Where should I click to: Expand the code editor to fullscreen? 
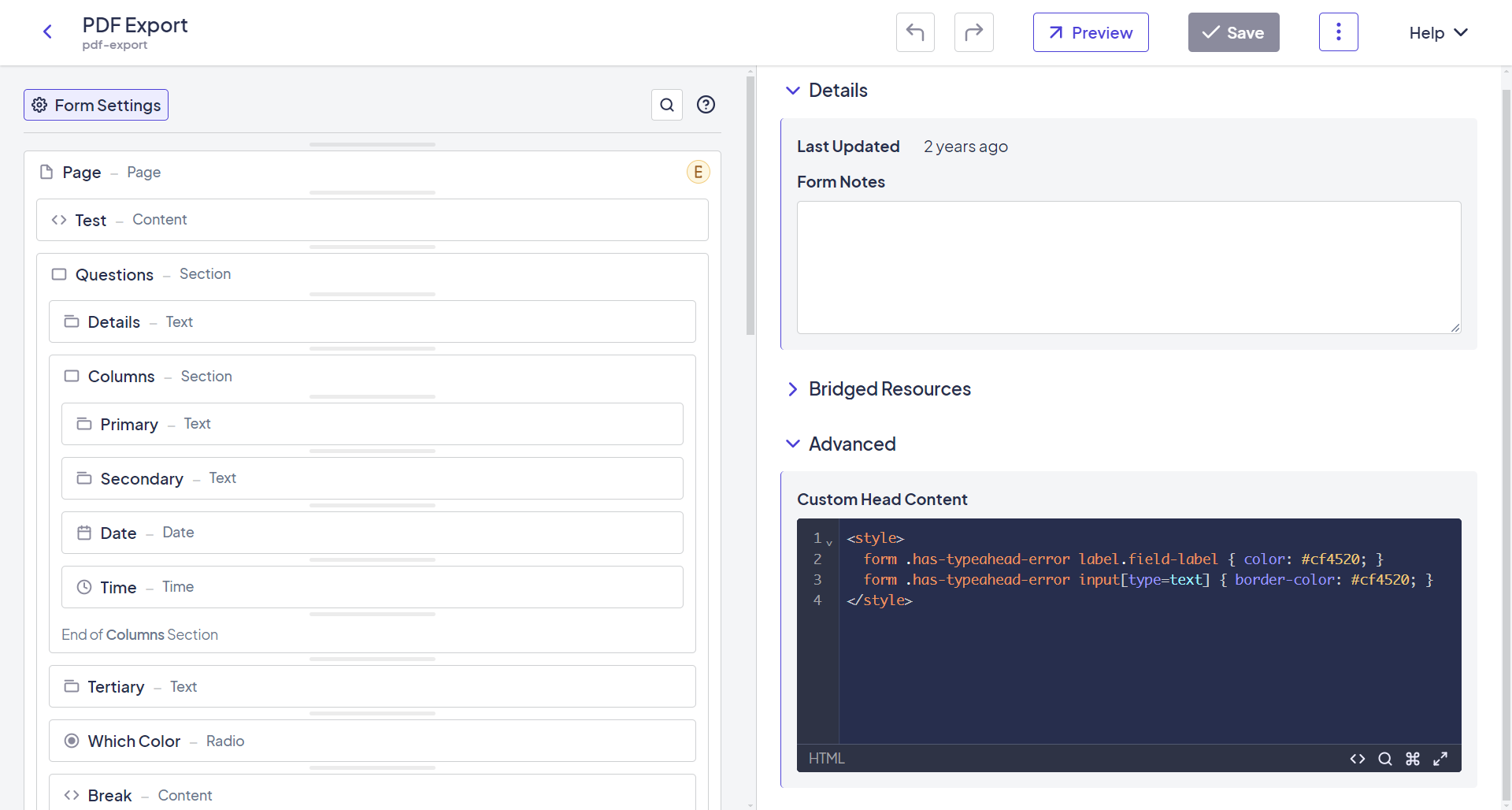point(1440,759)
